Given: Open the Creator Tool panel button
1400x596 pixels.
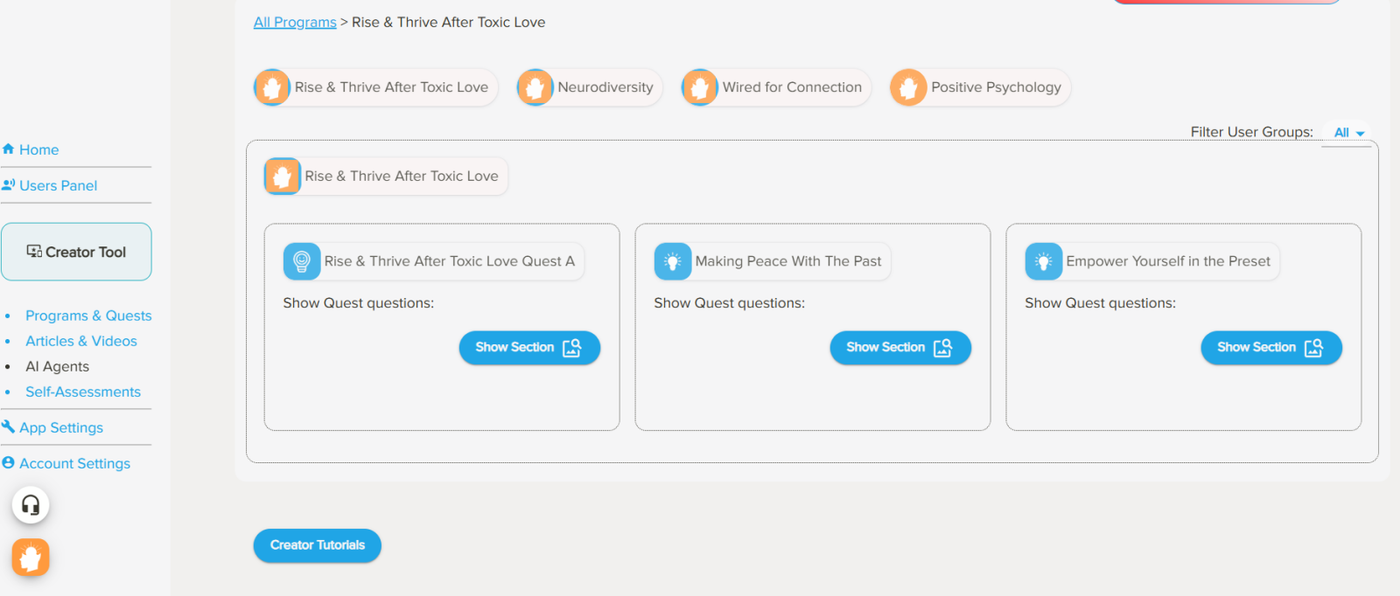Looking at the screenshot, I should click(x=76, y=252).
